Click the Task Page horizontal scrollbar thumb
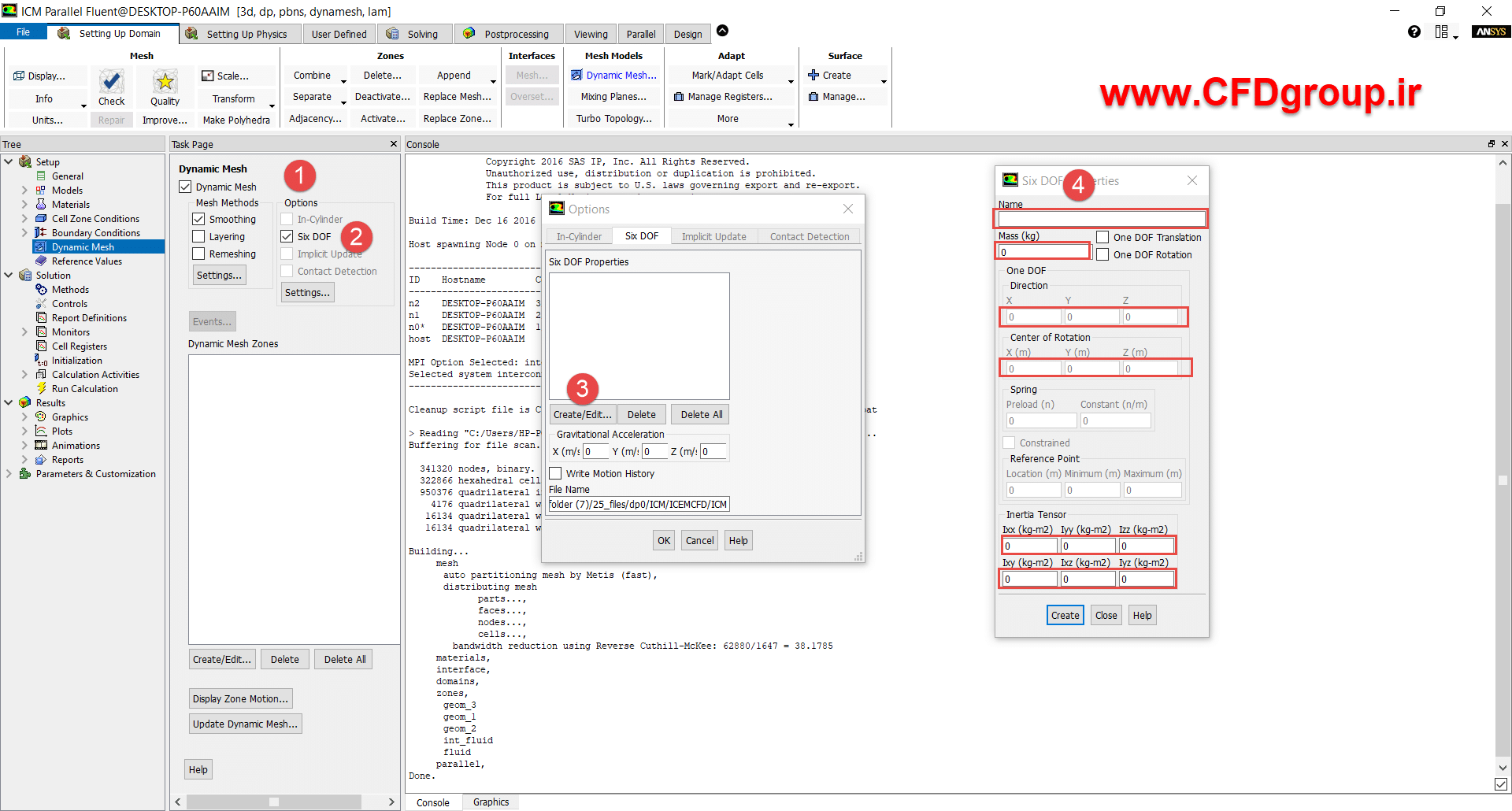Viewport: 1512px width, 811px height. click(x=274, y=802)
